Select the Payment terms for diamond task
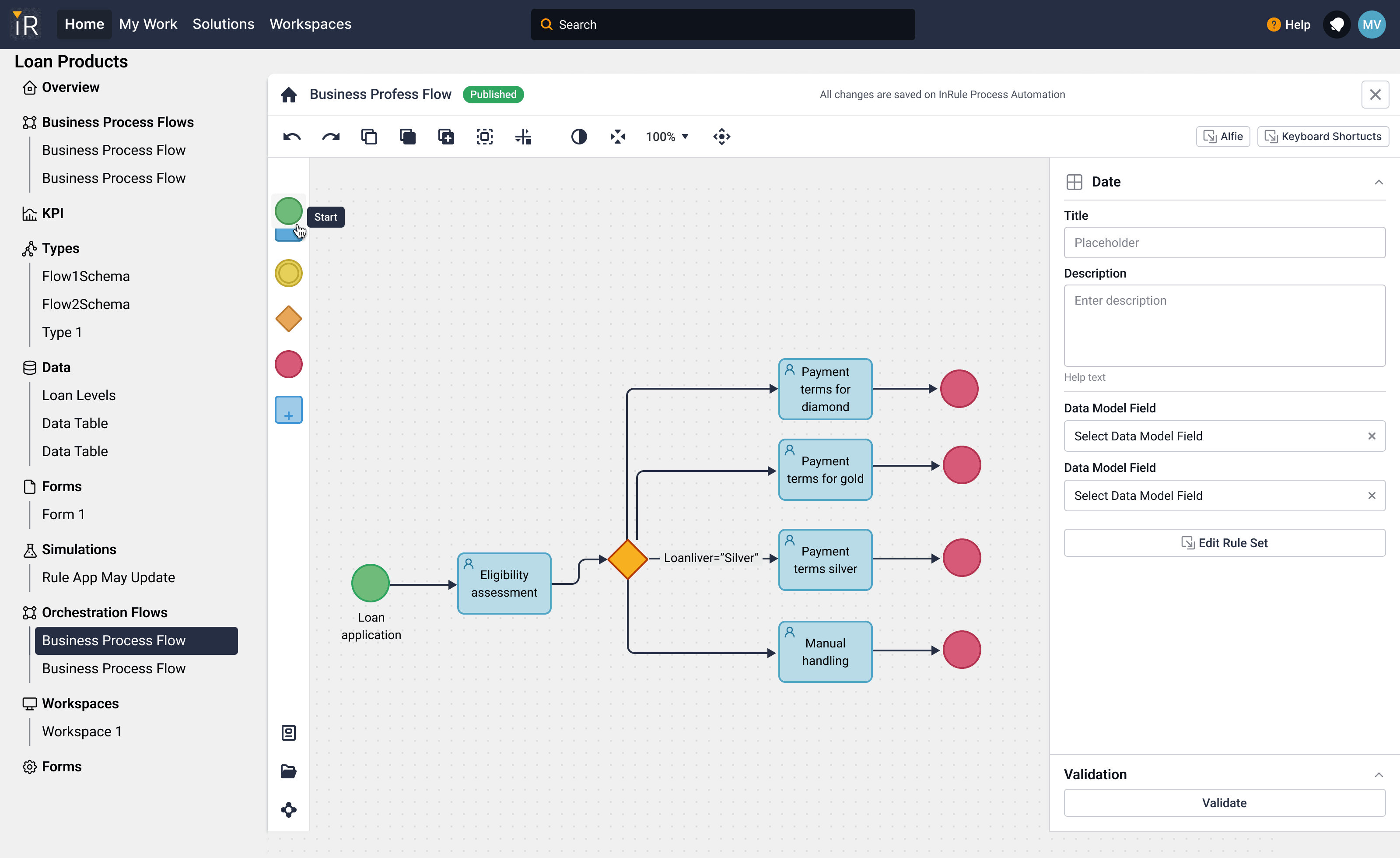The image size is (1400, 858). pyautogui.click(x=825, y=389)
